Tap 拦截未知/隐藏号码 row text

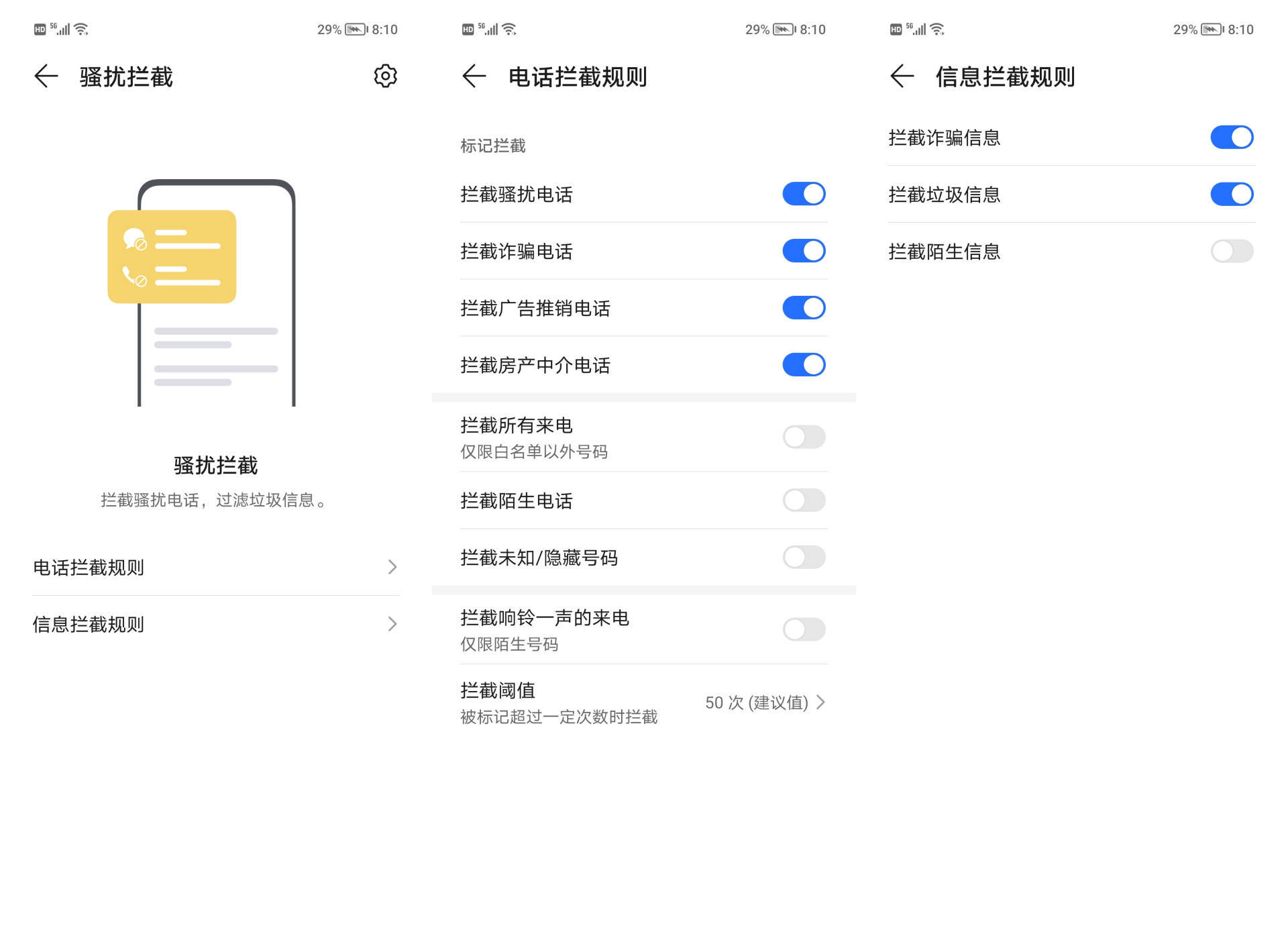click(539, 558)
